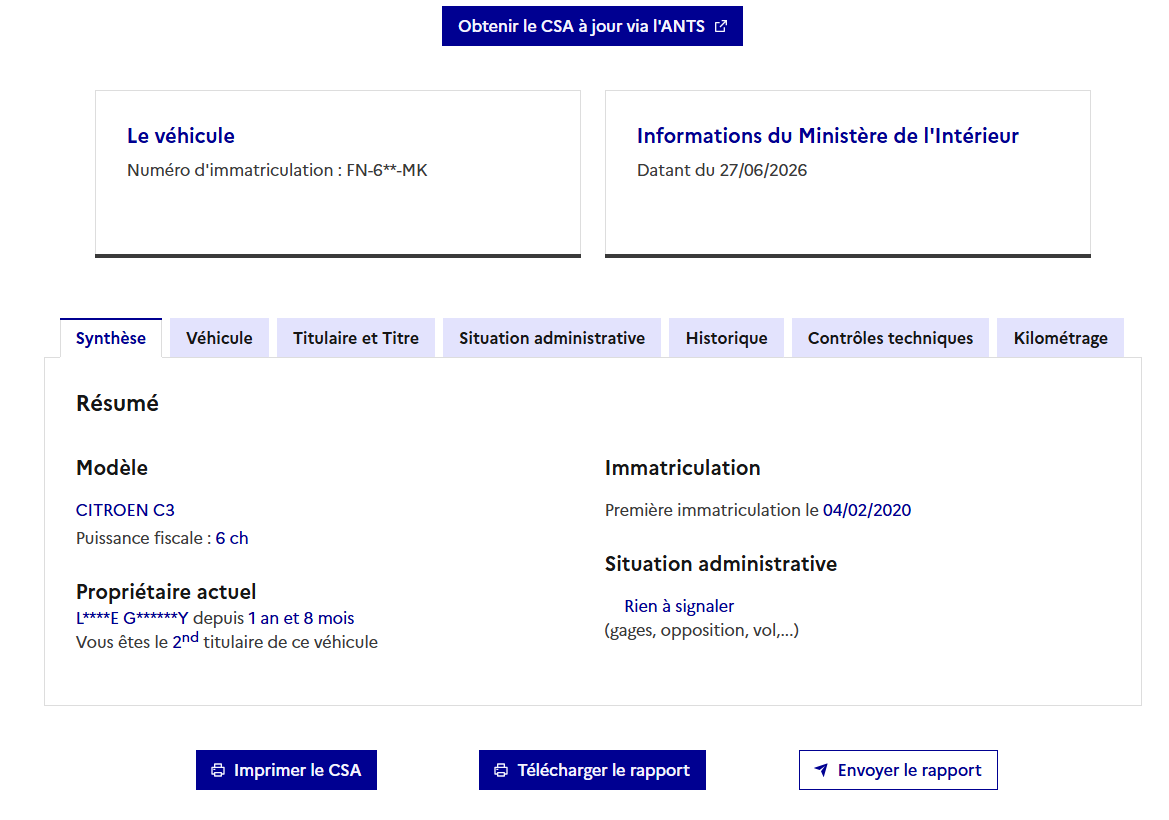Open the Contrôles techniques tab
Image resolution: width=1169 pixels, height=820 pixels.
tap(890, 338)
